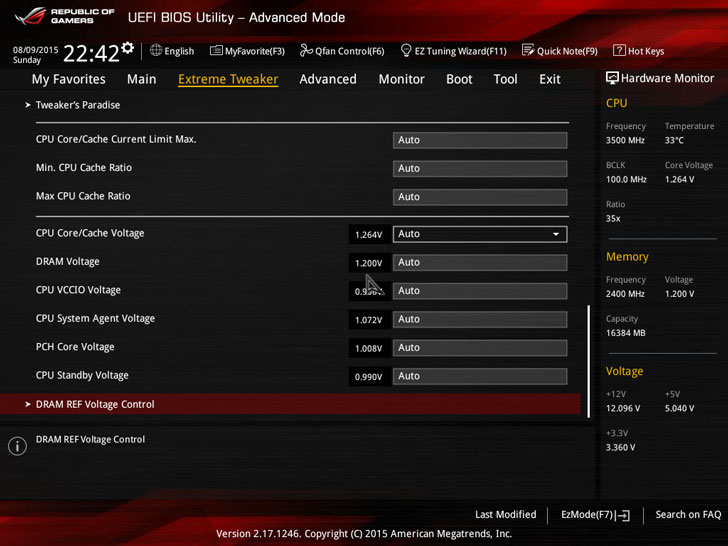
Task: Select the CPU Core/Cache Voltage label
Action: [90, 233]
